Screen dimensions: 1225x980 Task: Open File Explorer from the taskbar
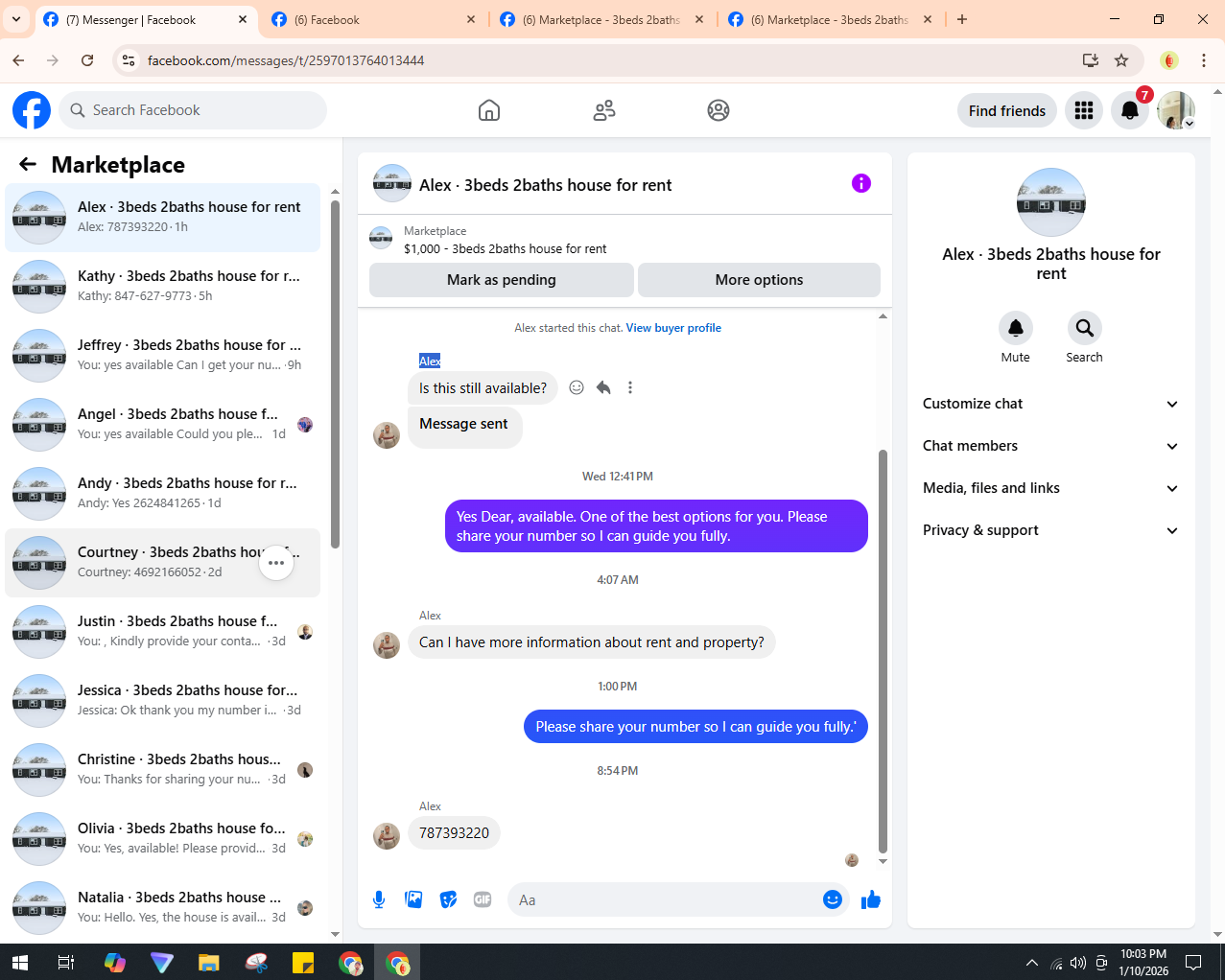click(209, 962)
